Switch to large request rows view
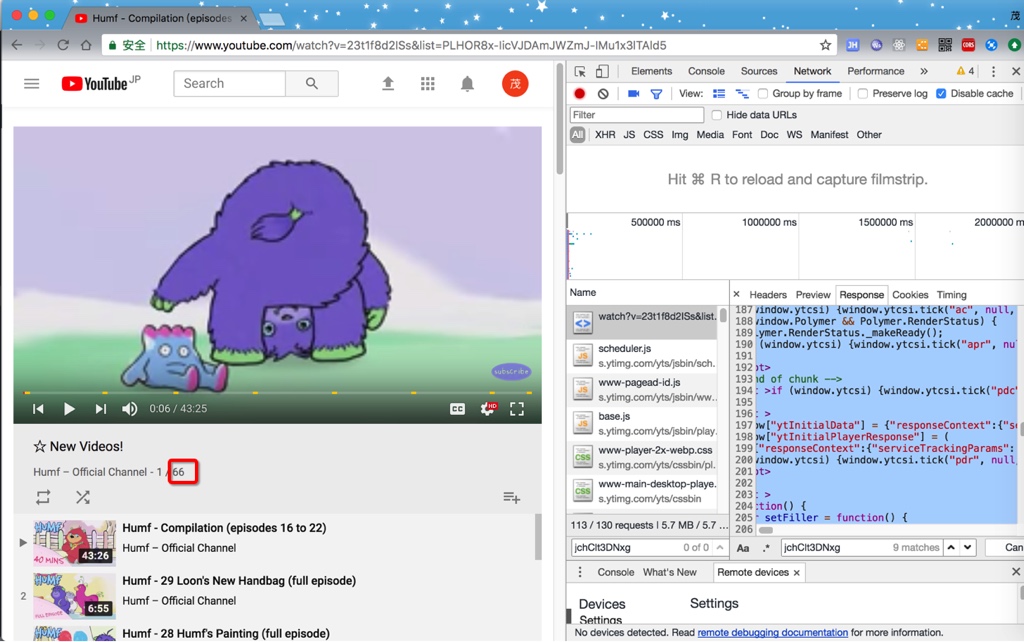The height and width of the screenshot is (642, 1024). 719,93
